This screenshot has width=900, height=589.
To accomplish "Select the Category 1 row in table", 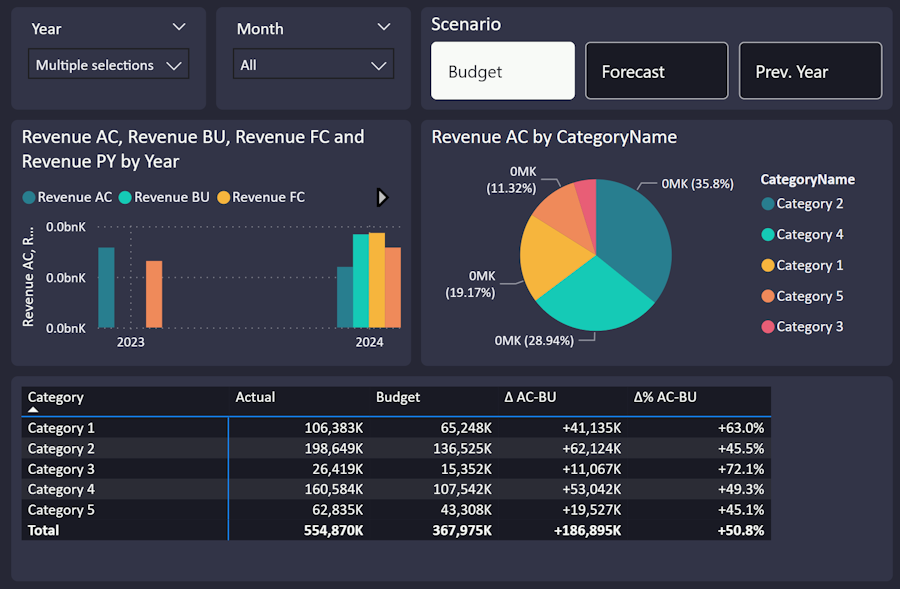I will click(61, 428).
